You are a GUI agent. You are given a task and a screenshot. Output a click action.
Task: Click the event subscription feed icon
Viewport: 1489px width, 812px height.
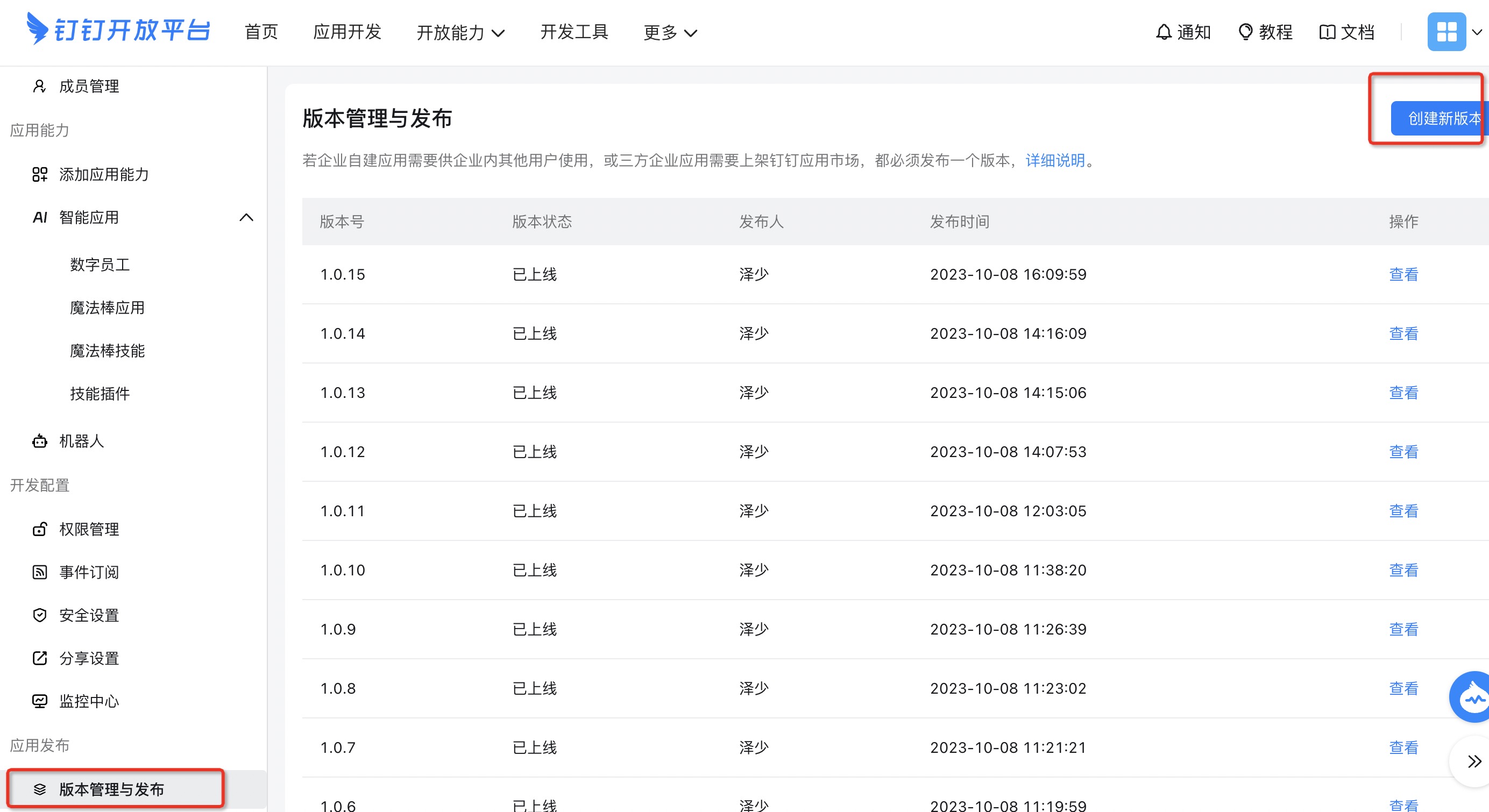point(39,572)
